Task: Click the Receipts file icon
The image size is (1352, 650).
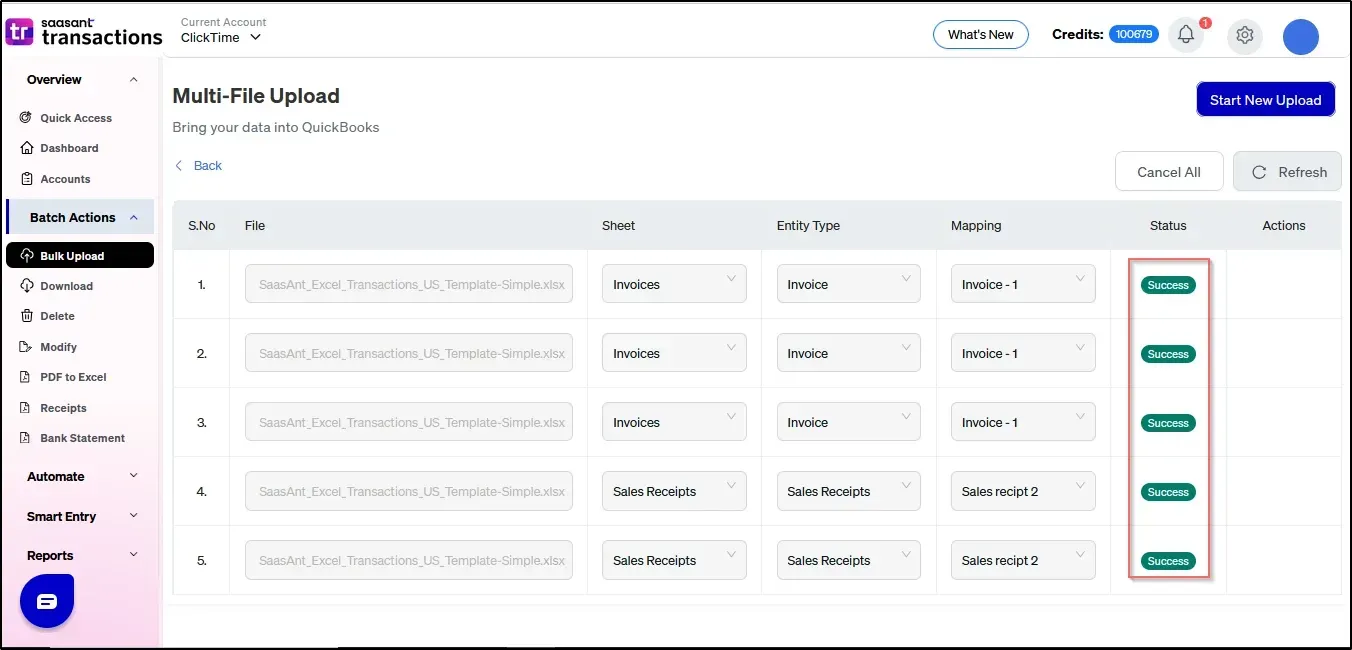Action: click(x=27, y=408)
